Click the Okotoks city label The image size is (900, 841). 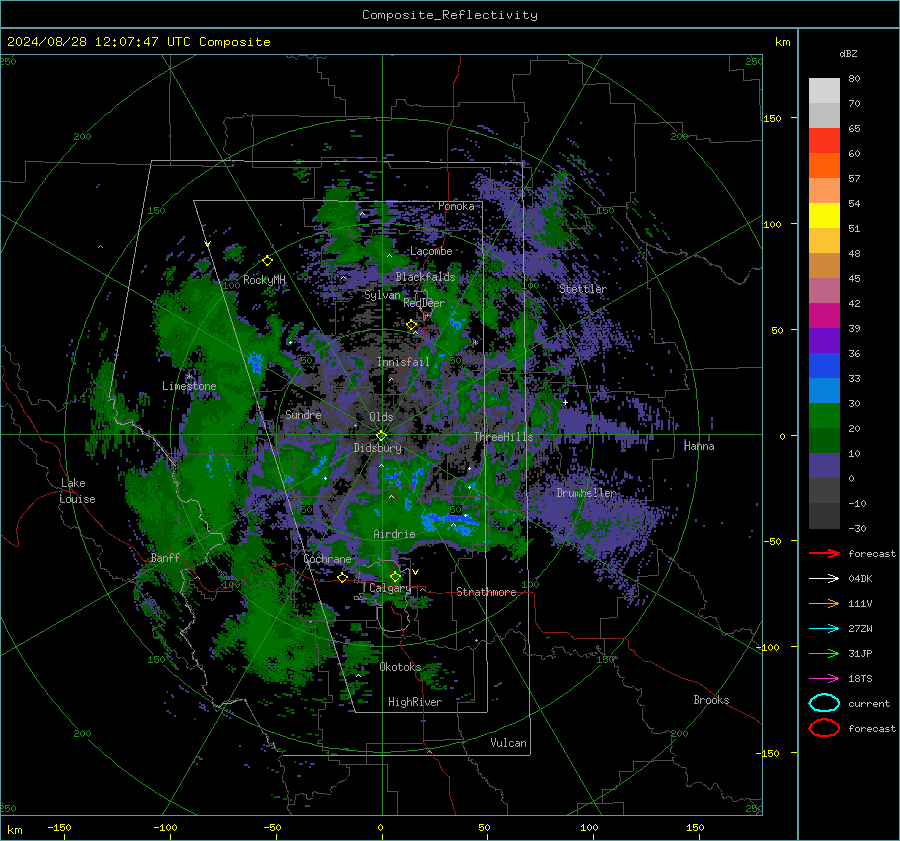[400, 667]
